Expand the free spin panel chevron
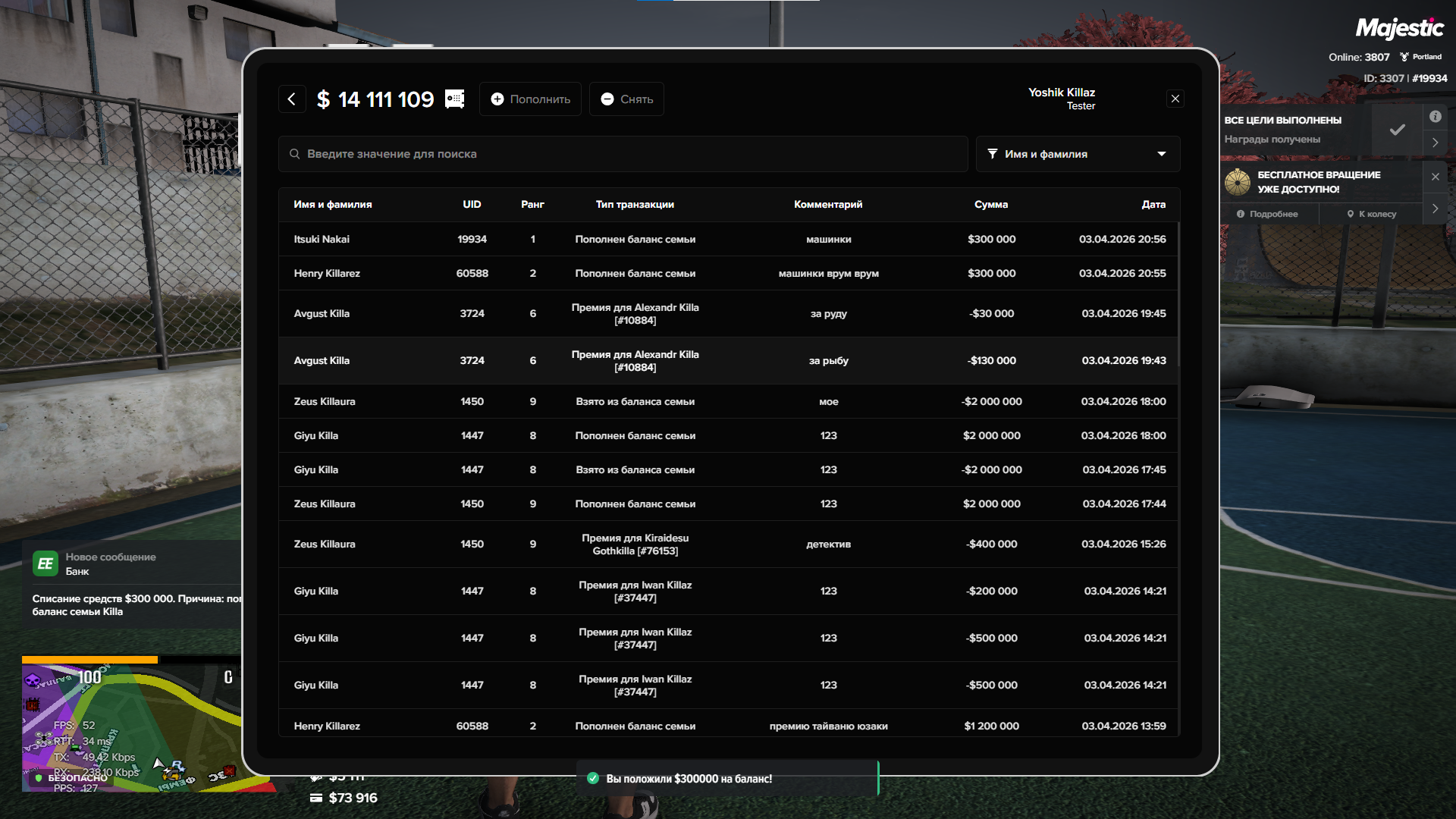Viewport: 1456px width, 819px height. pos(1435,209)
